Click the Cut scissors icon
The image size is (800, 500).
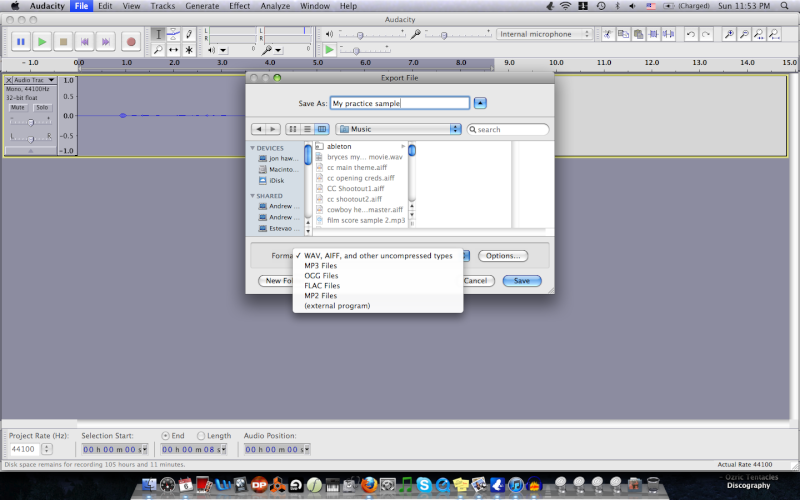608,34
